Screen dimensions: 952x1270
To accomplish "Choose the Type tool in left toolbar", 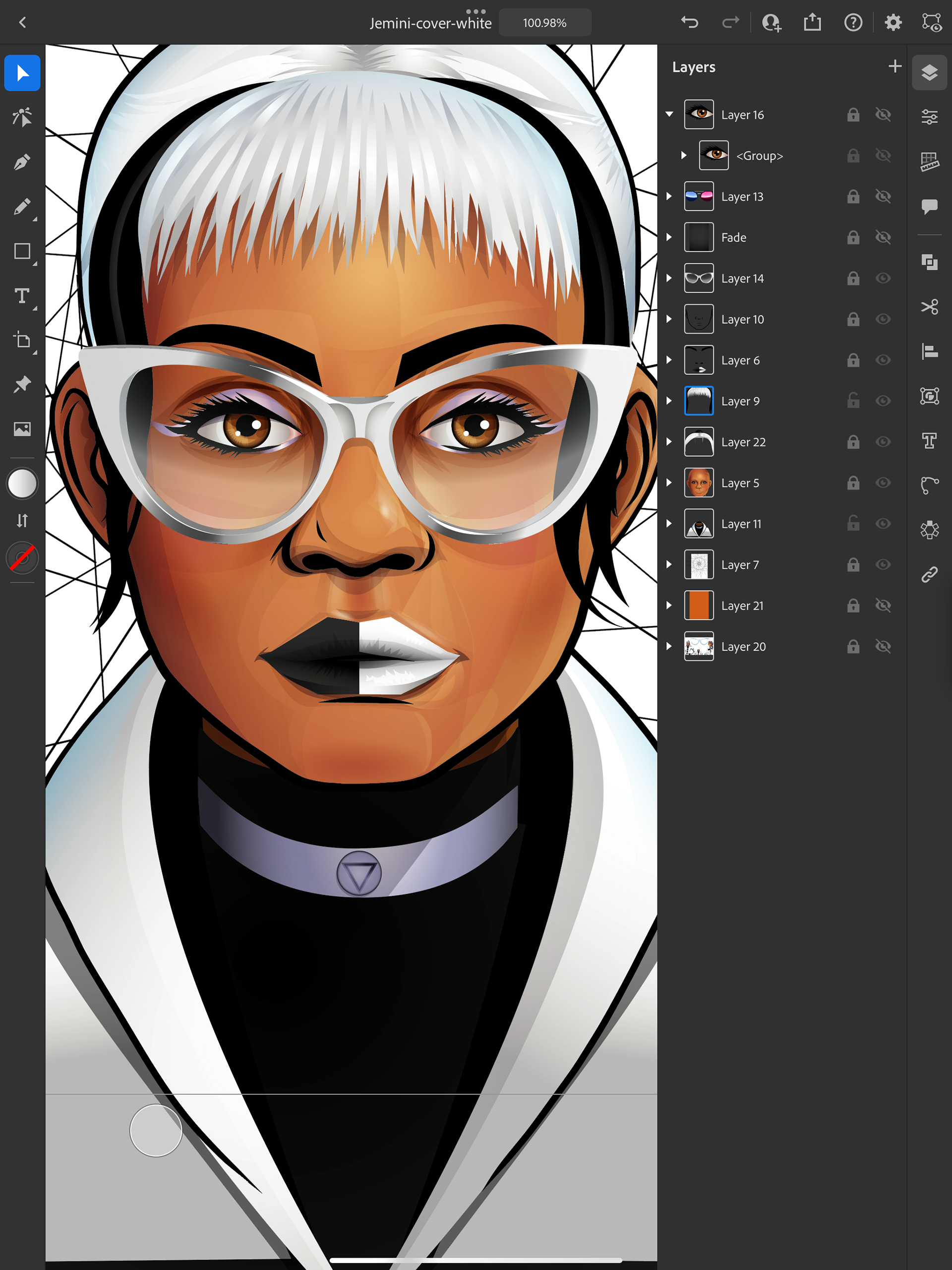I will click(22, 296).
